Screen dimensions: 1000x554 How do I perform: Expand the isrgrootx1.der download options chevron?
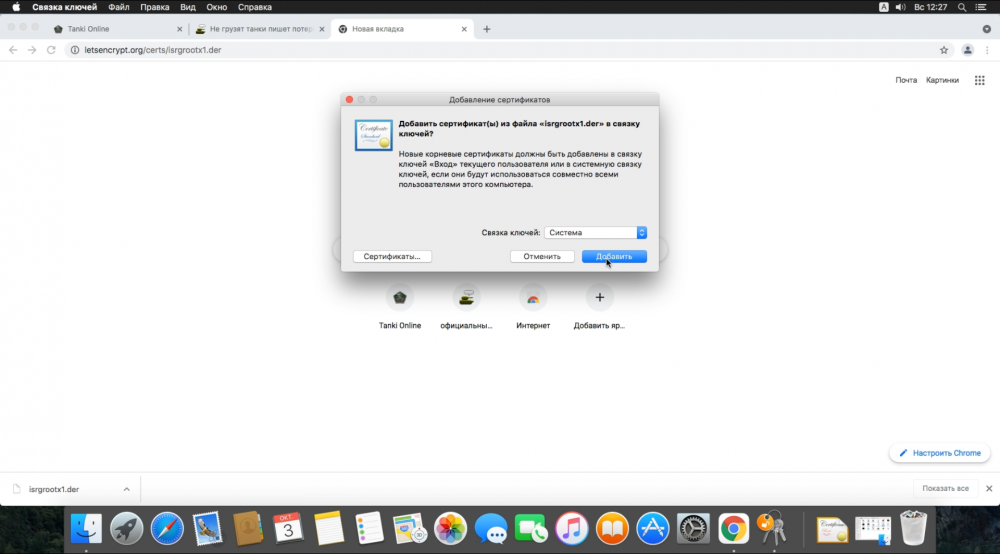pos(126,489)
